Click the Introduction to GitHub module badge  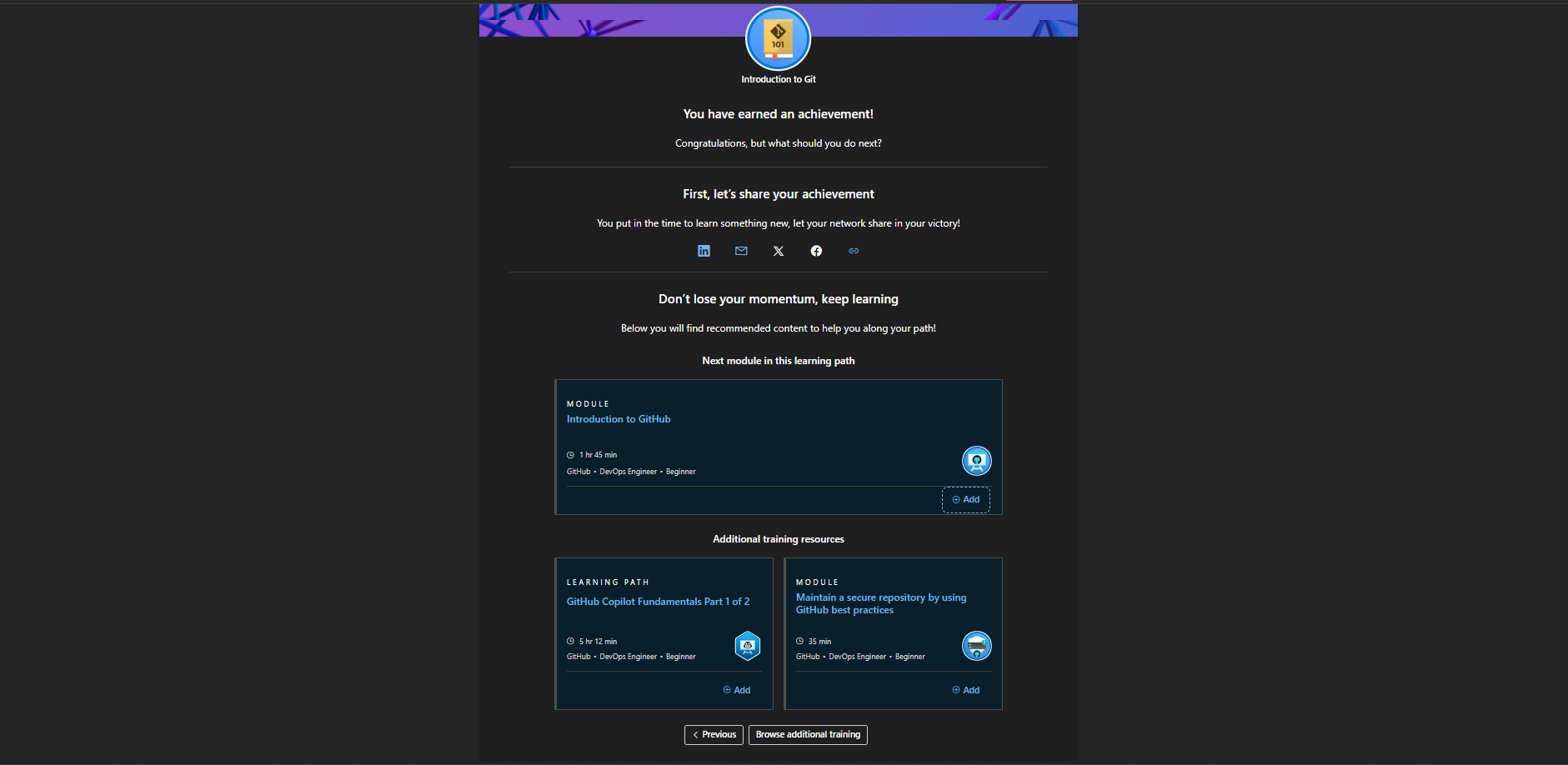tap(977, 461)
